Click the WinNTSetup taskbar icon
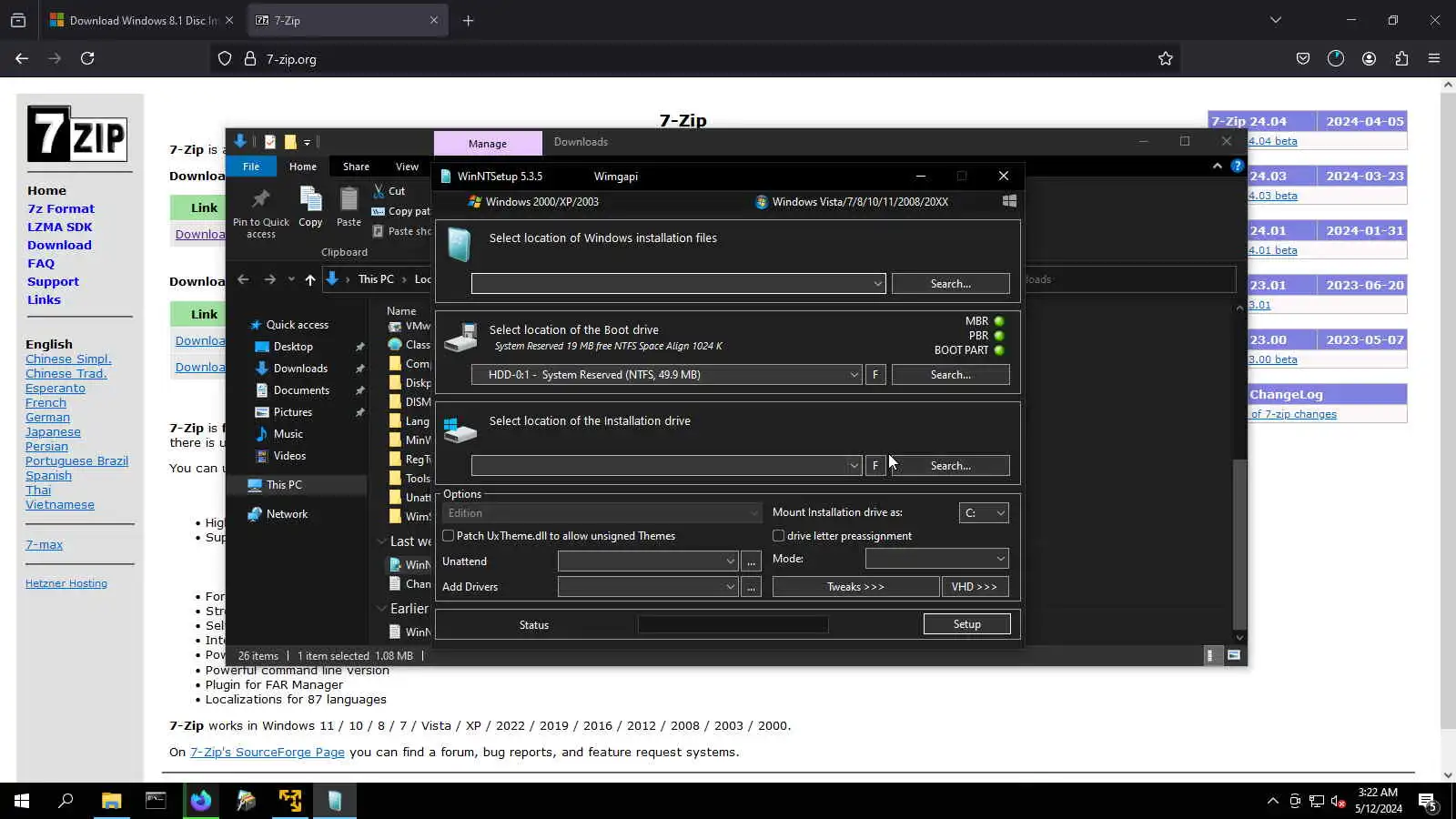This screenshot has width=1456, height=819. 335,801
